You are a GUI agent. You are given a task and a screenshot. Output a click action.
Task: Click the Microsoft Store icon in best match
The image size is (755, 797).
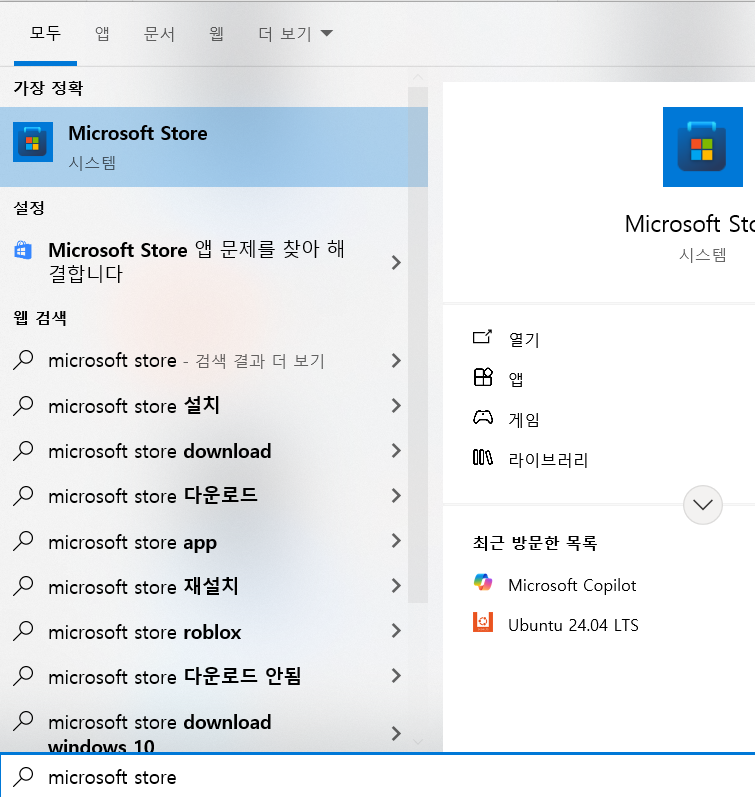pyautogui.click(x=33, y=142)
